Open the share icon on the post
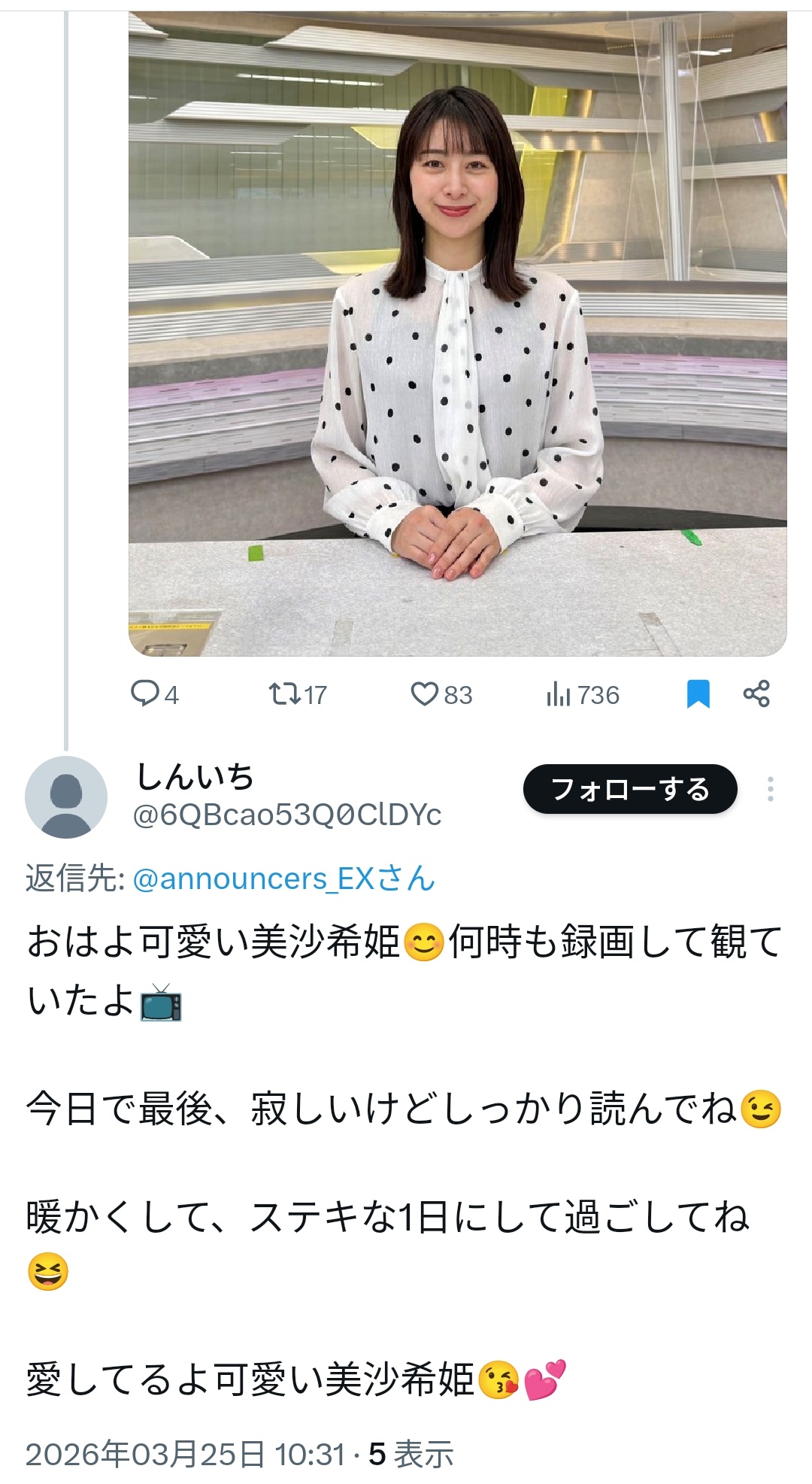Screen dimensions: 812x1484 pos(756,693)
